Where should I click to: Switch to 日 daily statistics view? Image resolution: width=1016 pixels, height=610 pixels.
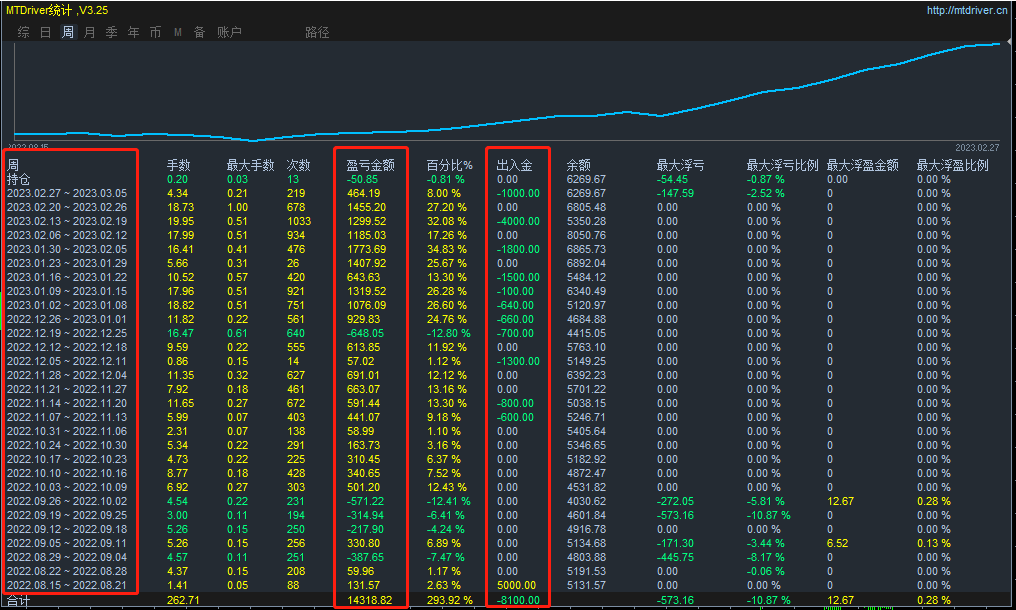[45, 31]
